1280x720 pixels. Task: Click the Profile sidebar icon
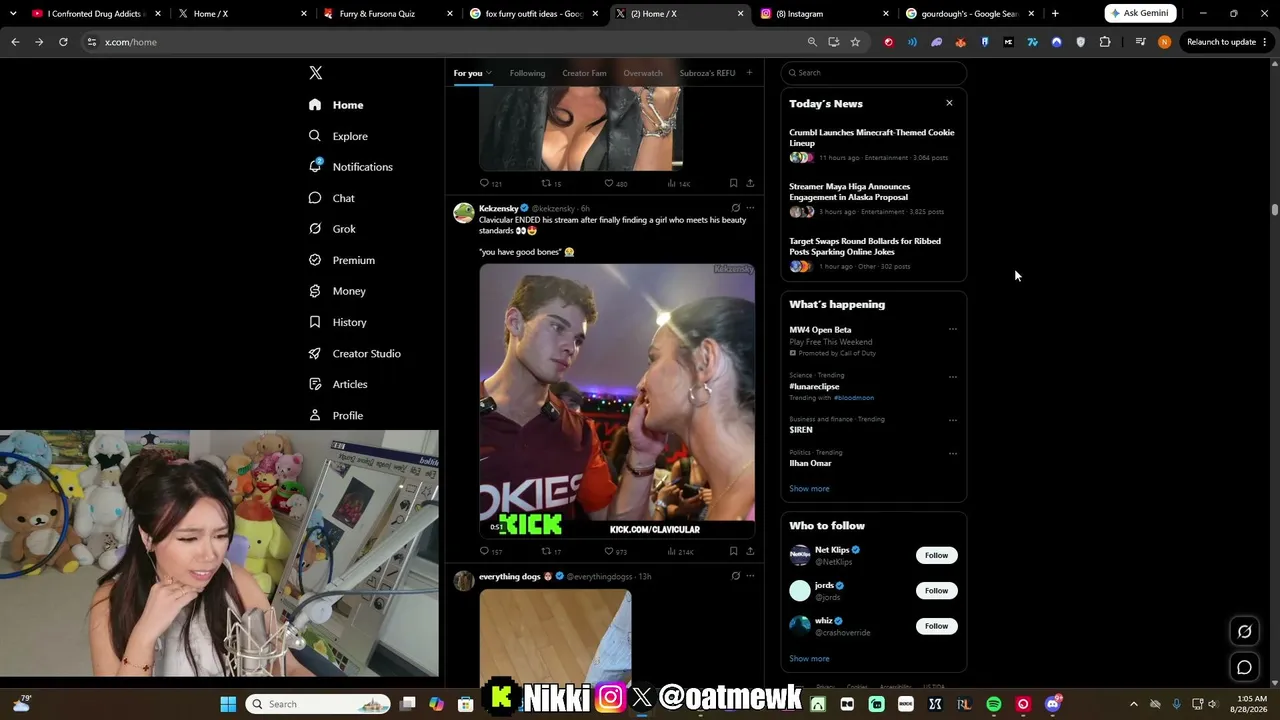[315, 415]
